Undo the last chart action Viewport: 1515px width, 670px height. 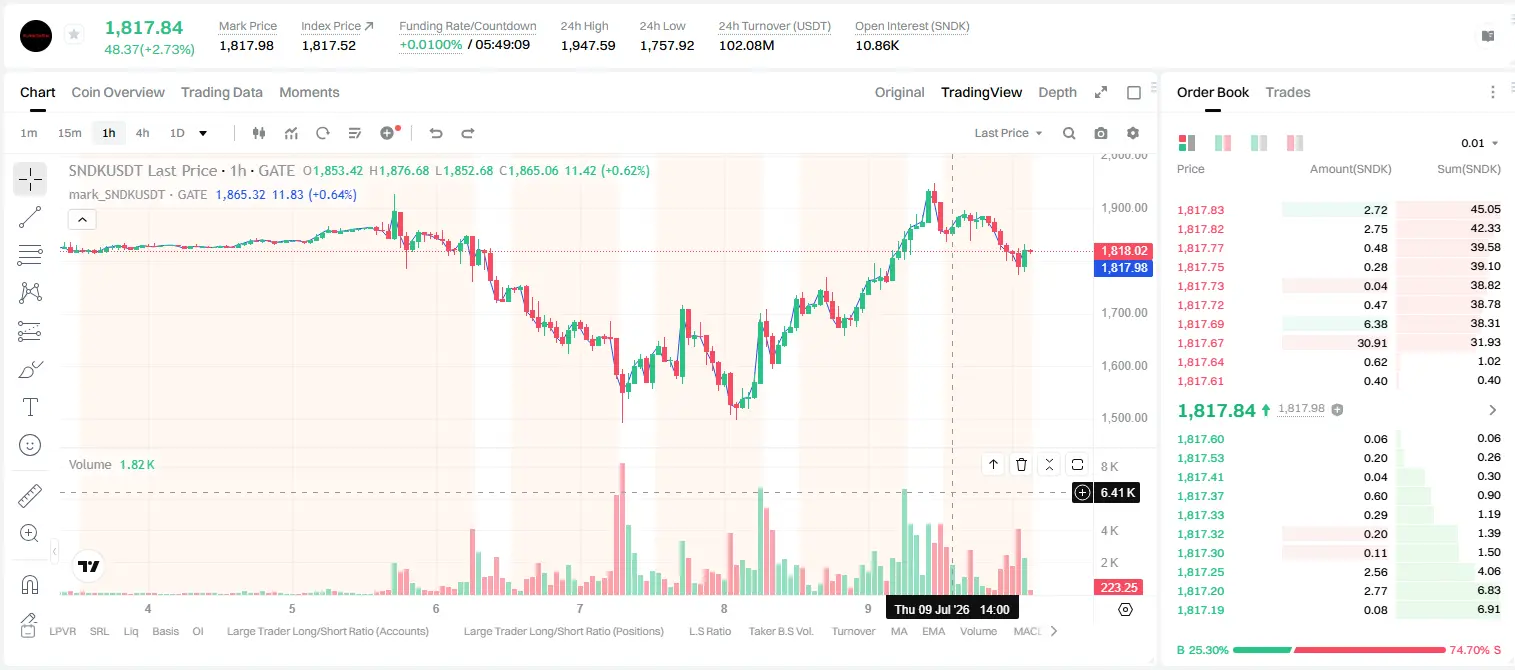435,133
